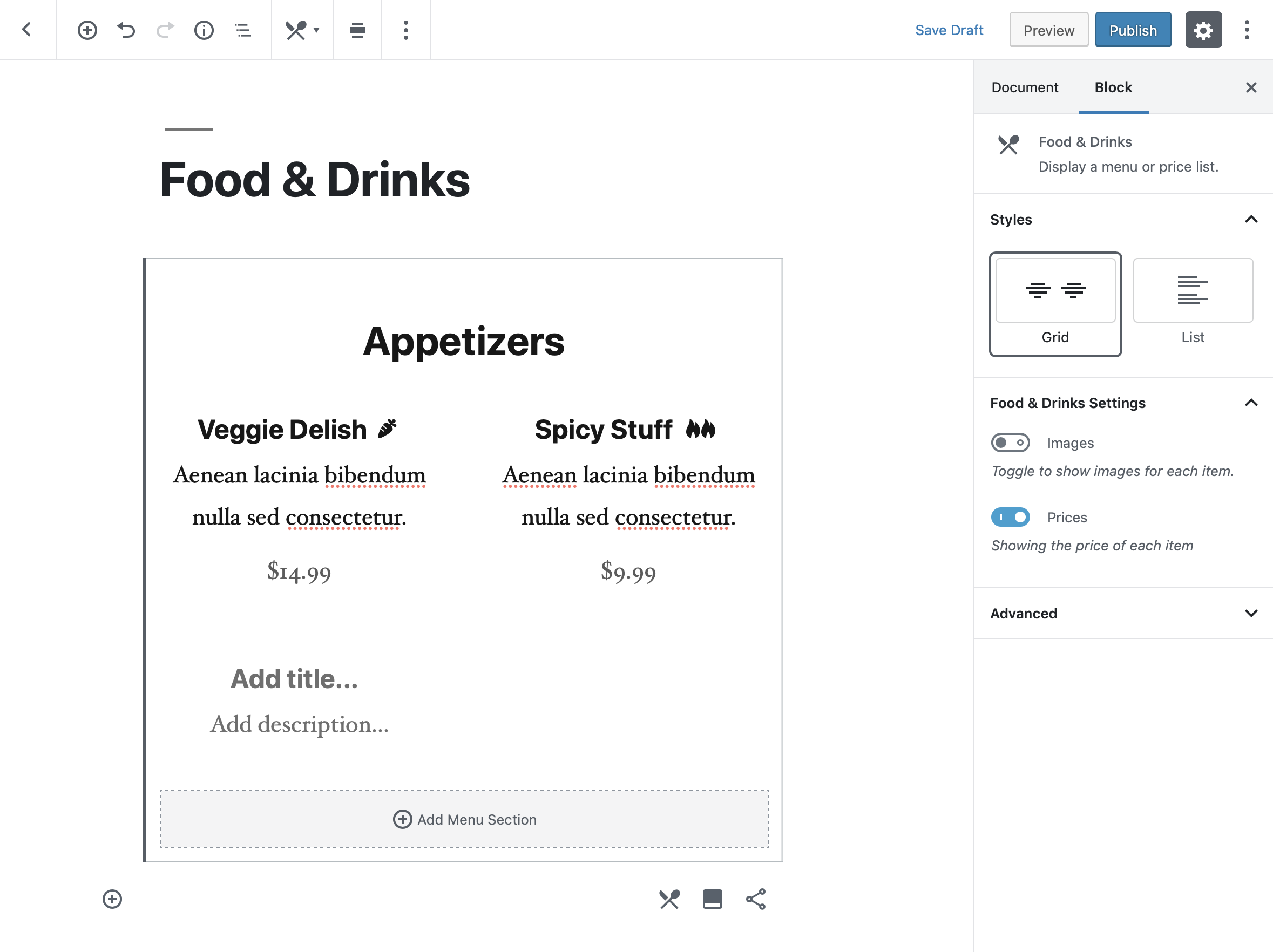Viewport: 1273px width, 952px height.
Task: Click the add block plus icon in toolbar
Action: pos(87,30)
